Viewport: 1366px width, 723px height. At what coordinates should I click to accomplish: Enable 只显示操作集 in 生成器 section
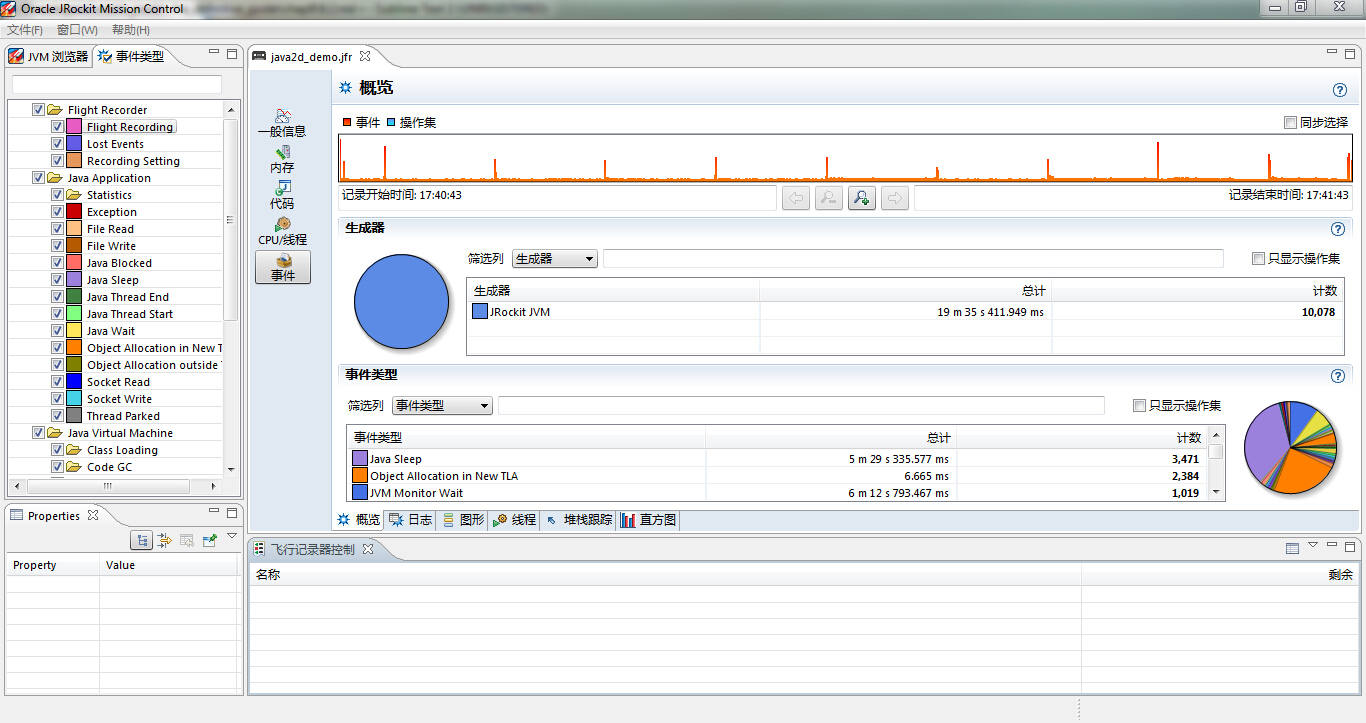click(1258, 258)
